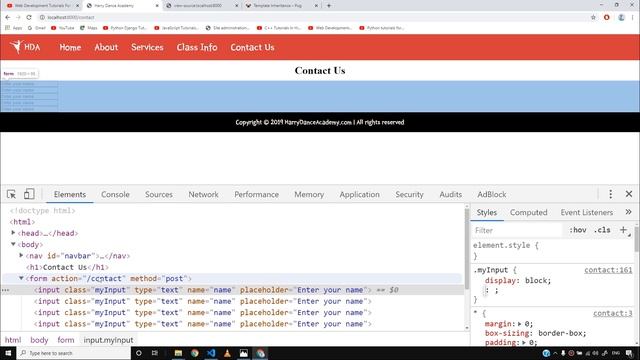This screenshot has width=640, height=360.
Task: Select the body breadcrumb item
Action: [39, 340]
